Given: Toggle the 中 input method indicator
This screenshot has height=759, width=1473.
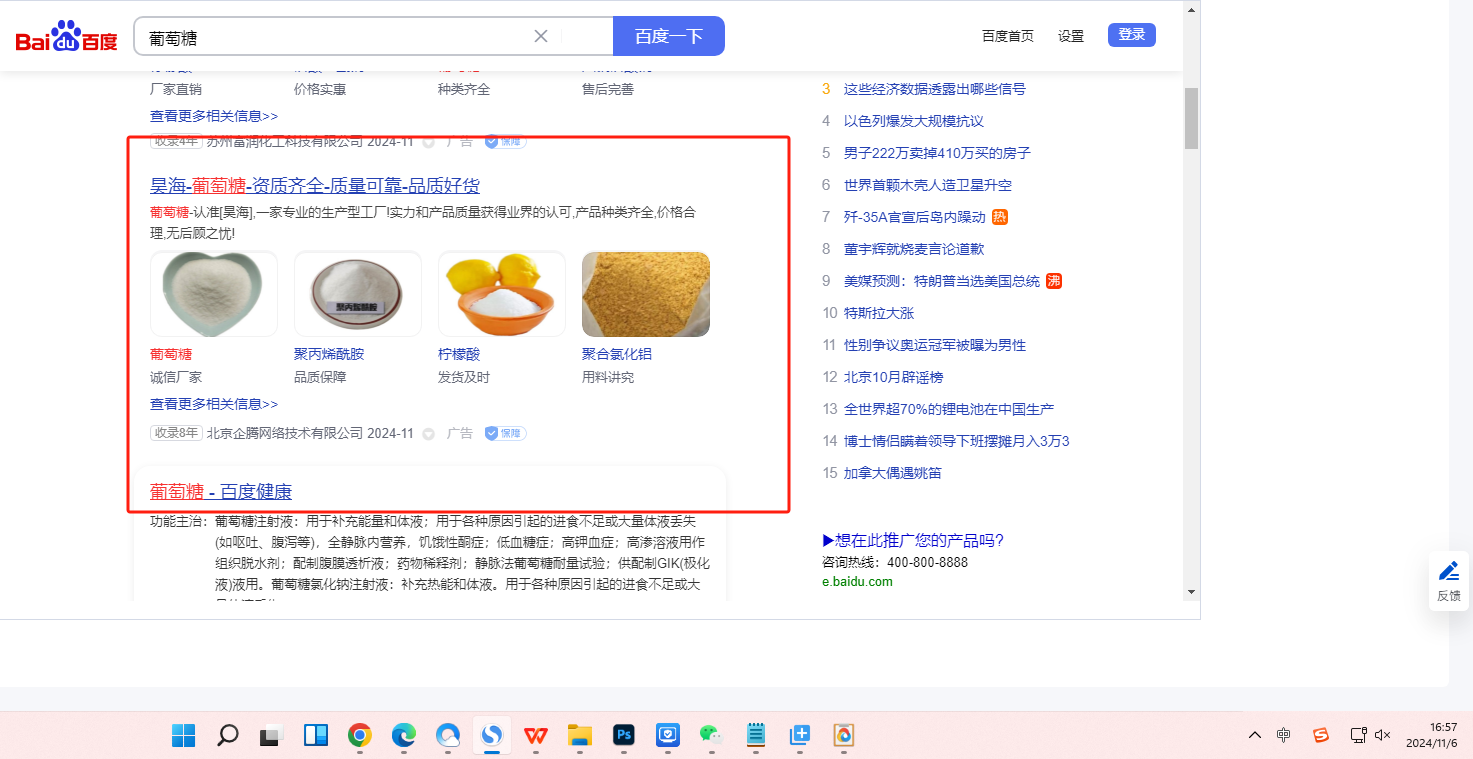Looking at the screenshot, I should click(x=1284, y=736).
